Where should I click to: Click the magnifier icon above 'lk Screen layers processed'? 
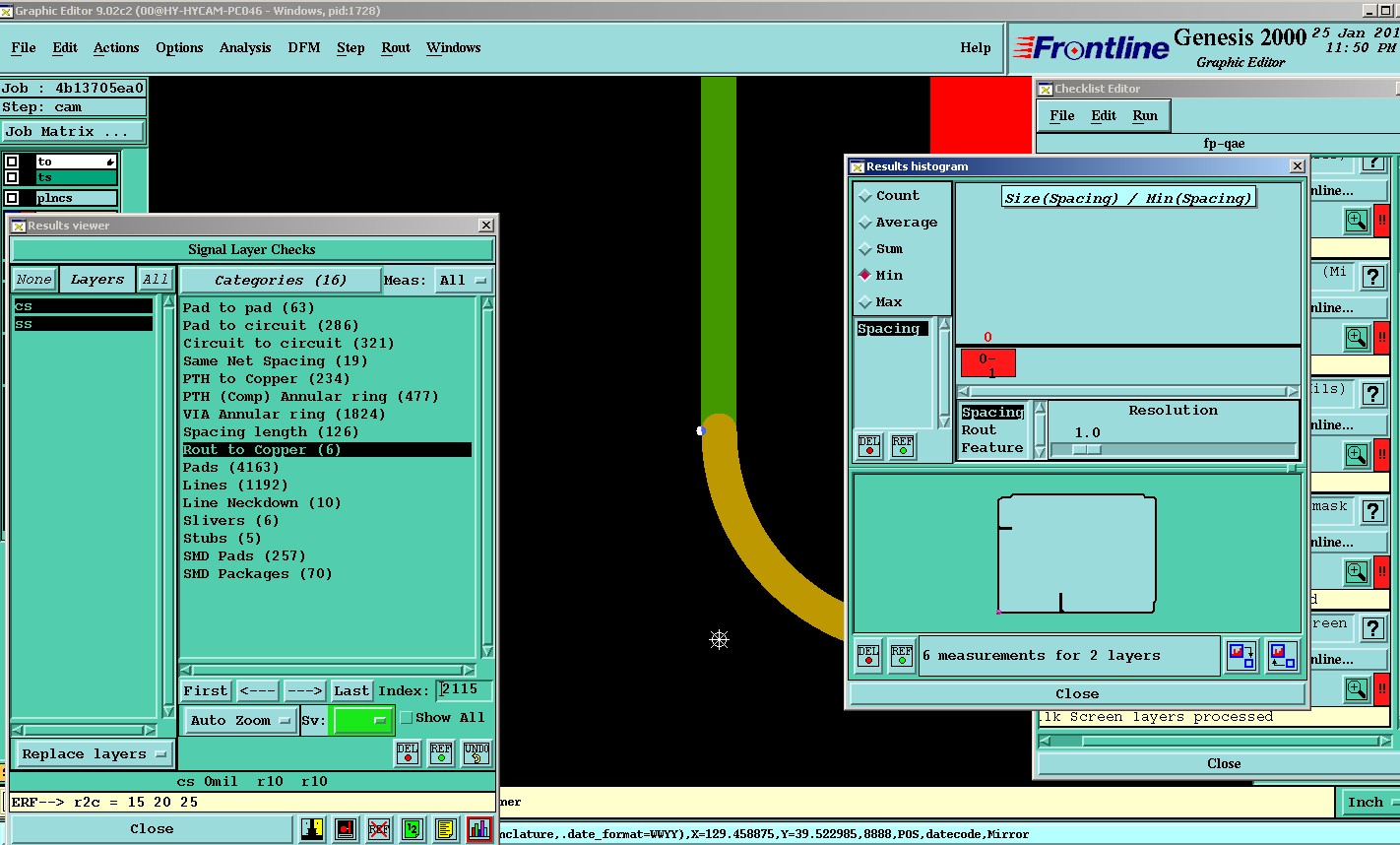pyautogui.click(x=1357, y=689)
